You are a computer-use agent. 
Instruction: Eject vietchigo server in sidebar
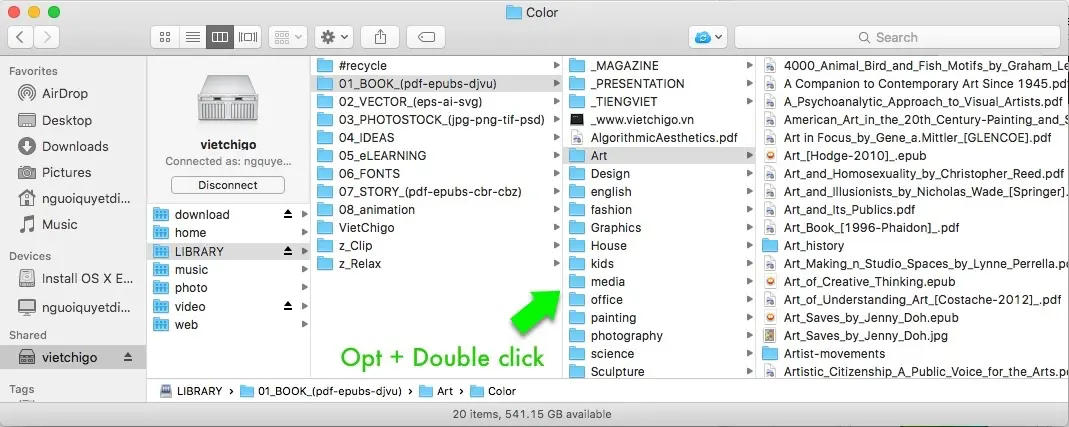pyautogui.click(x=128, y=357)
